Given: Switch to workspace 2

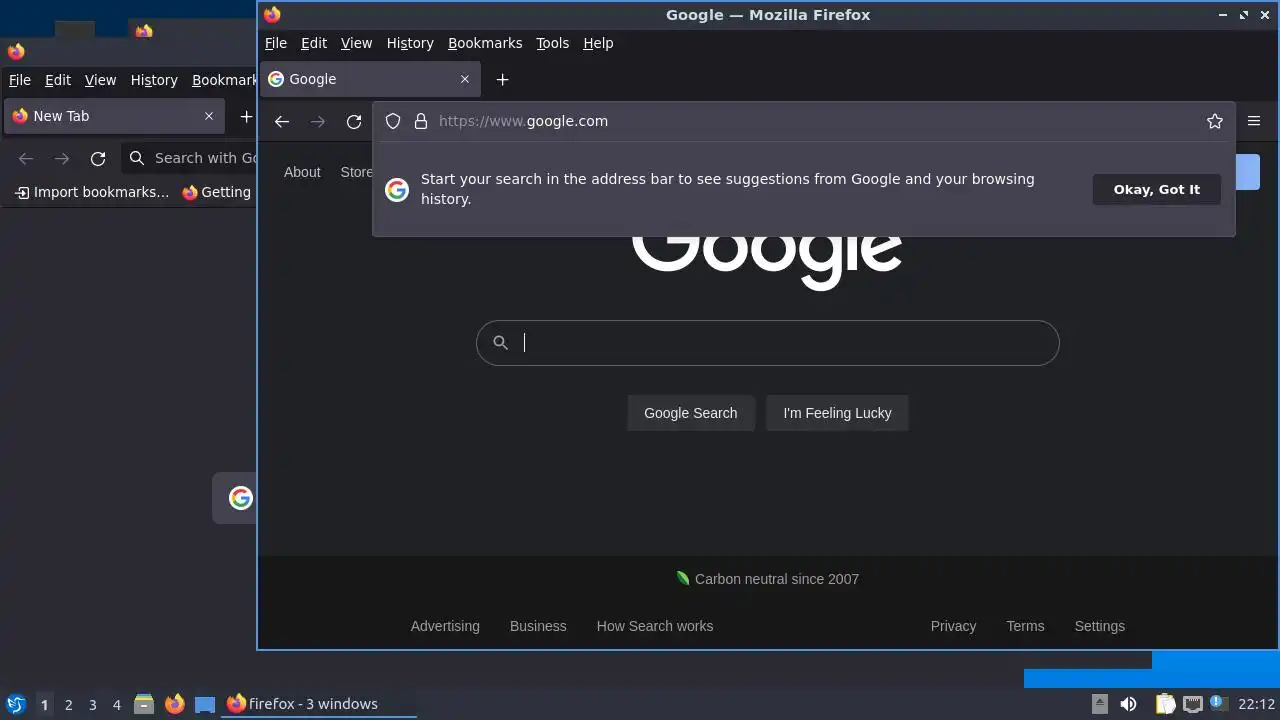Looking at the screenshot, I should point(68,705).
